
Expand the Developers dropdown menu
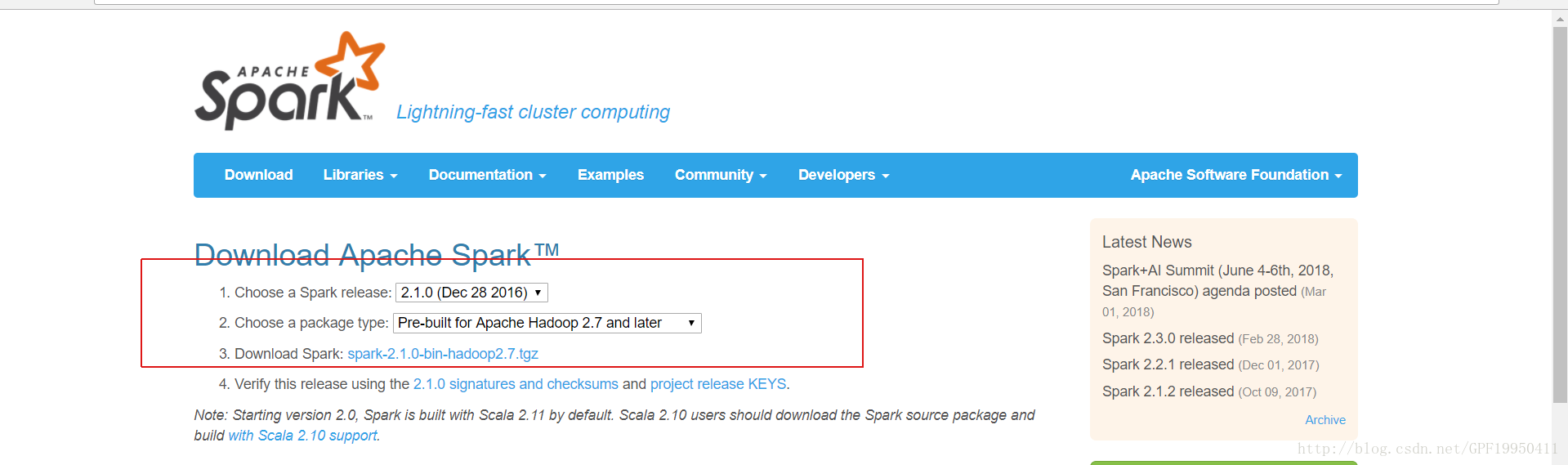(x=842, y=175)
